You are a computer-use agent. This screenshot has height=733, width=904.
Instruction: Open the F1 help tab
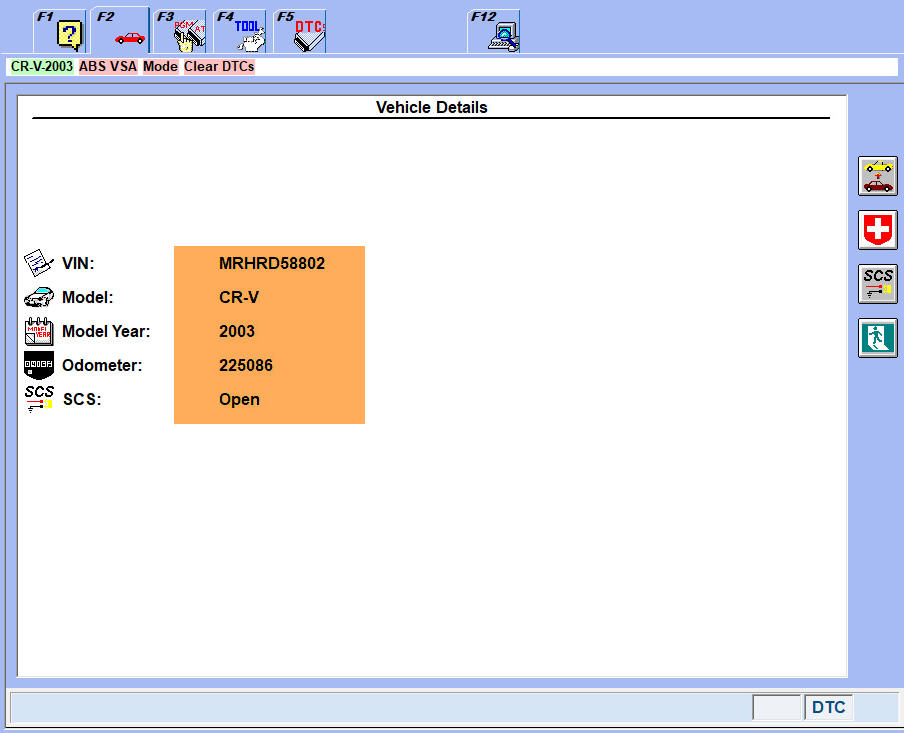pos(60,32)
